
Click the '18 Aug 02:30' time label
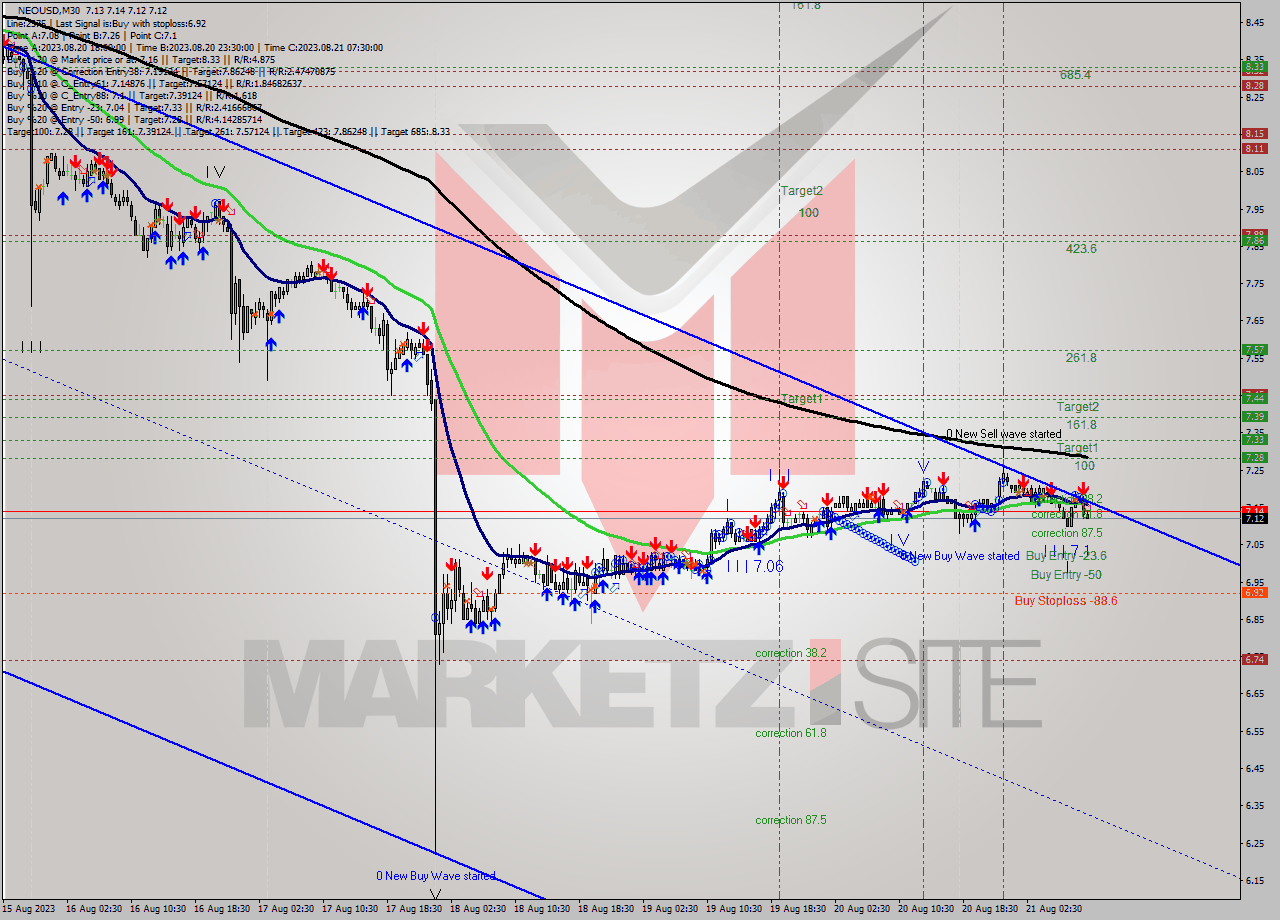point(479,909)
